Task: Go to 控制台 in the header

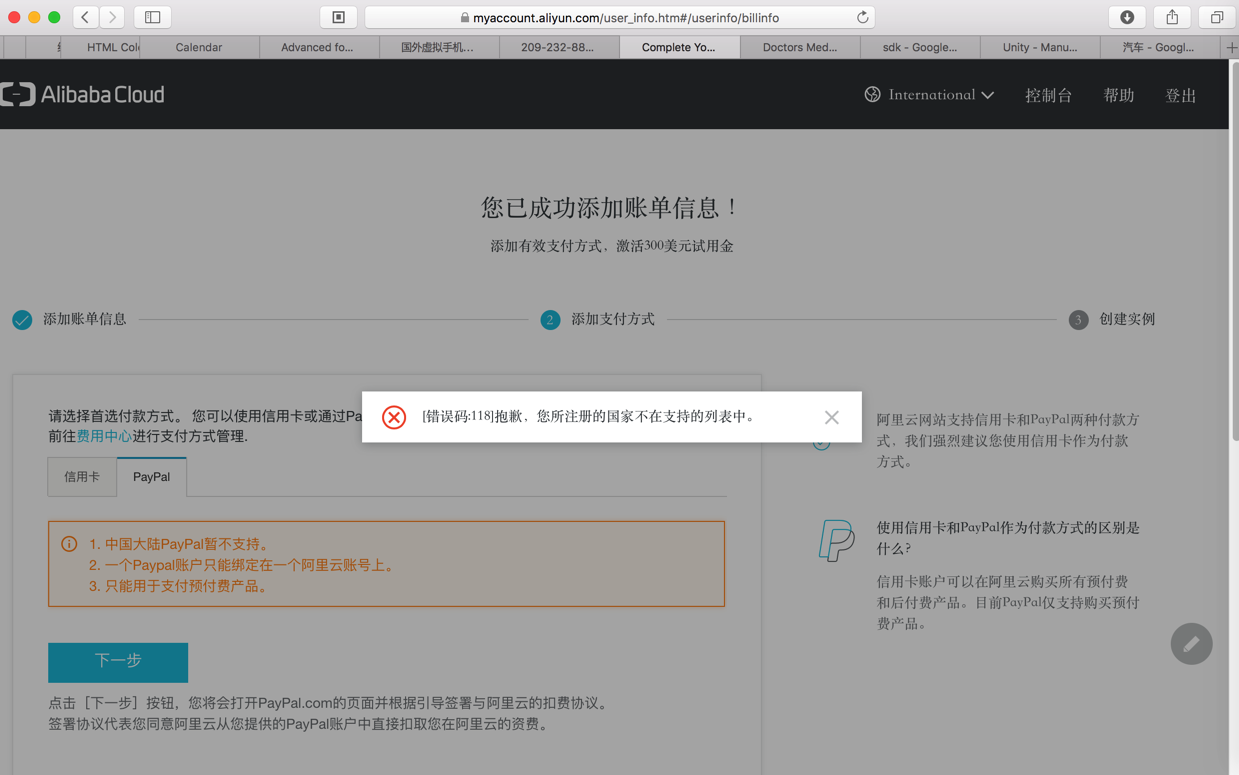Action: 1048,95
